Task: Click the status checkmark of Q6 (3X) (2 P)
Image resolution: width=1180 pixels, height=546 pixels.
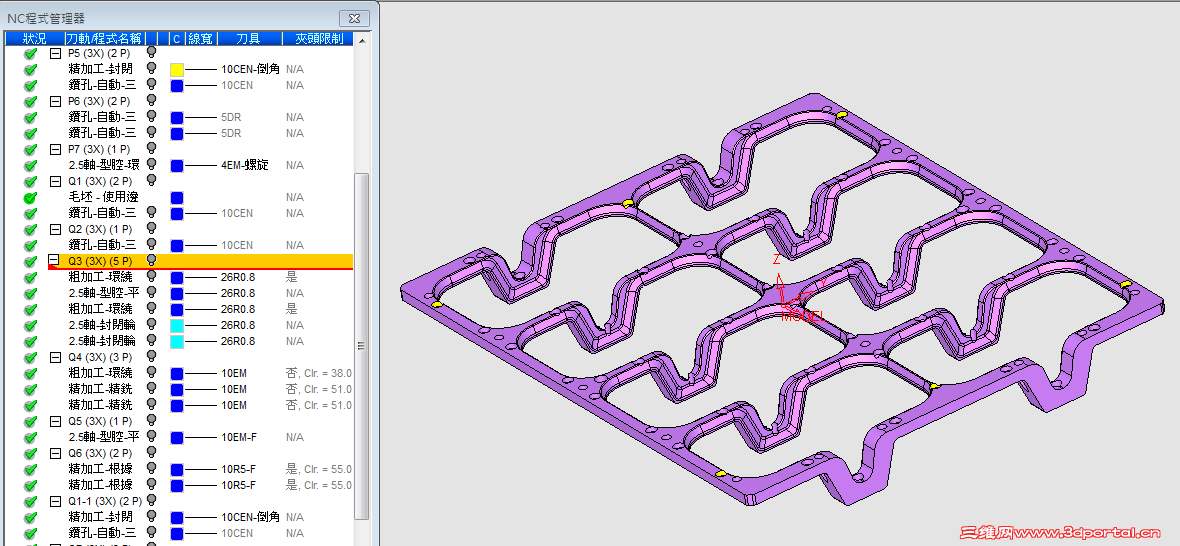Action: 30,453
